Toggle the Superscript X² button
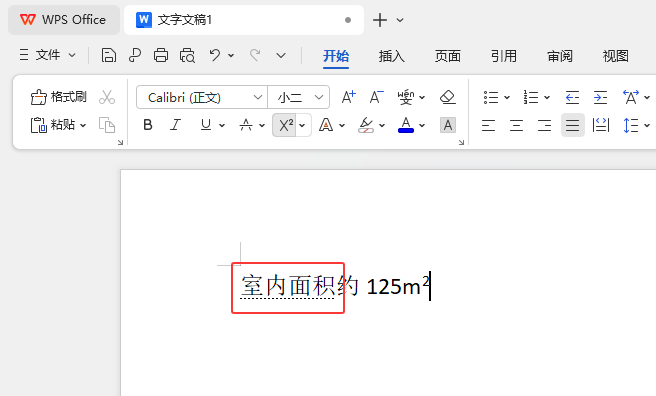656x396 pixels. tap(286, 125)
